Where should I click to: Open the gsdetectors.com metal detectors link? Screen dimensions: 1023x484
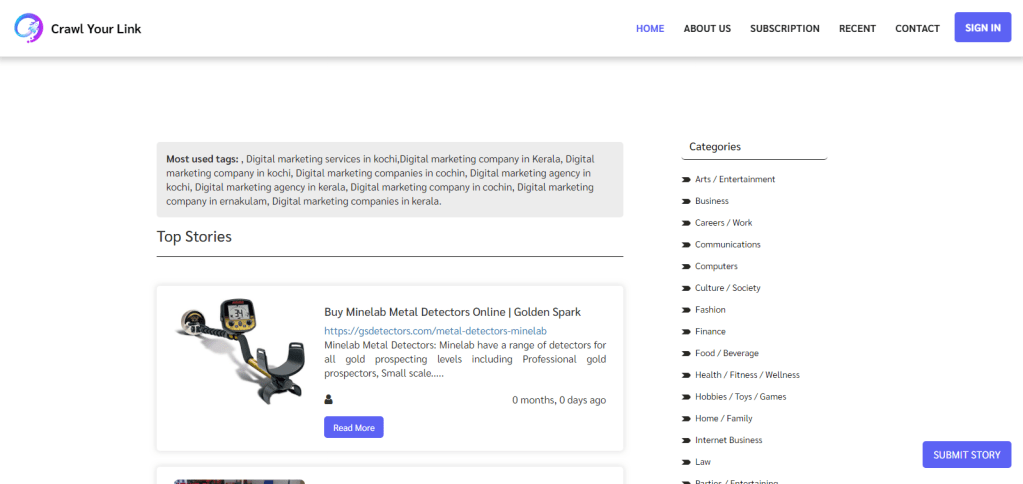pos(435,331)
